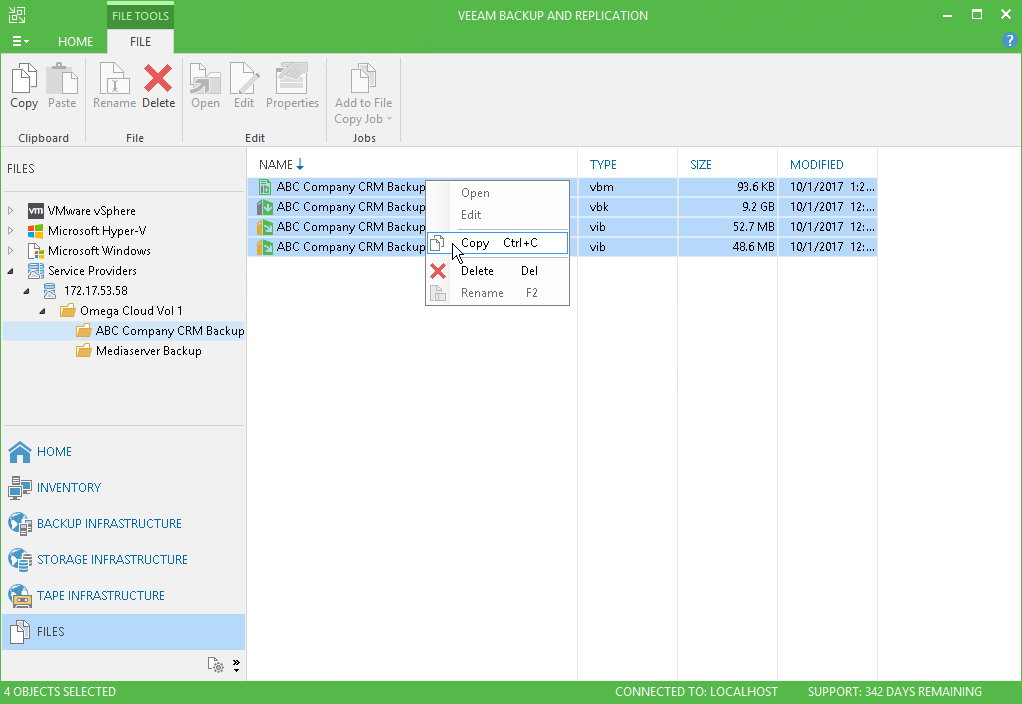Select the Omega Cloud Vol 1 folder
The image size is (1022, 704).
pos(131,311)
